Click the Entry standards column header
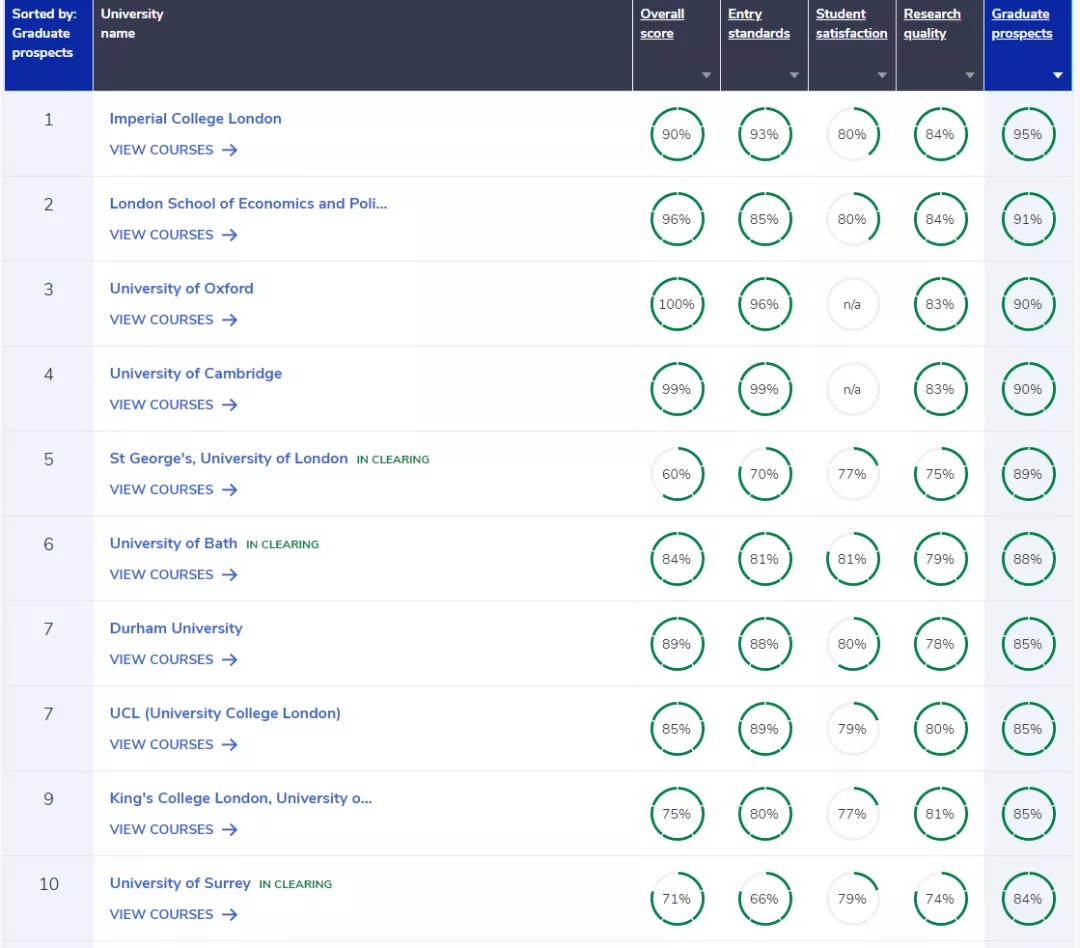Image resolution: width=1080 pixels, height=948 pixels. tap(758, 23)
